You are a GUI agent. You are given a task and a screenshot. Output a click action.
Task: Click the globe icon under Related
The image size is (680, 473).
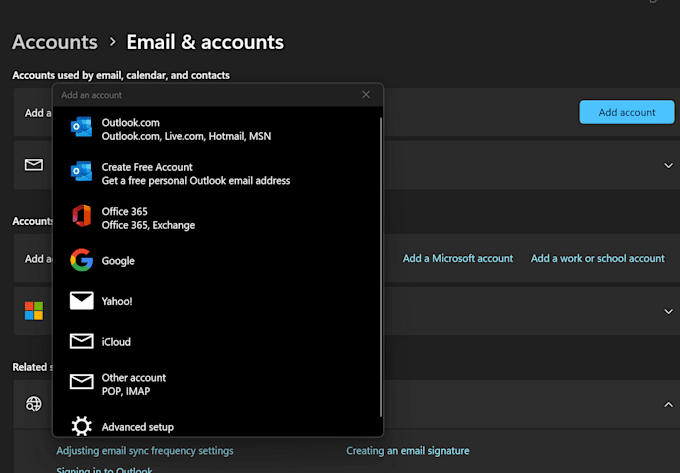[x=34, y=404]
